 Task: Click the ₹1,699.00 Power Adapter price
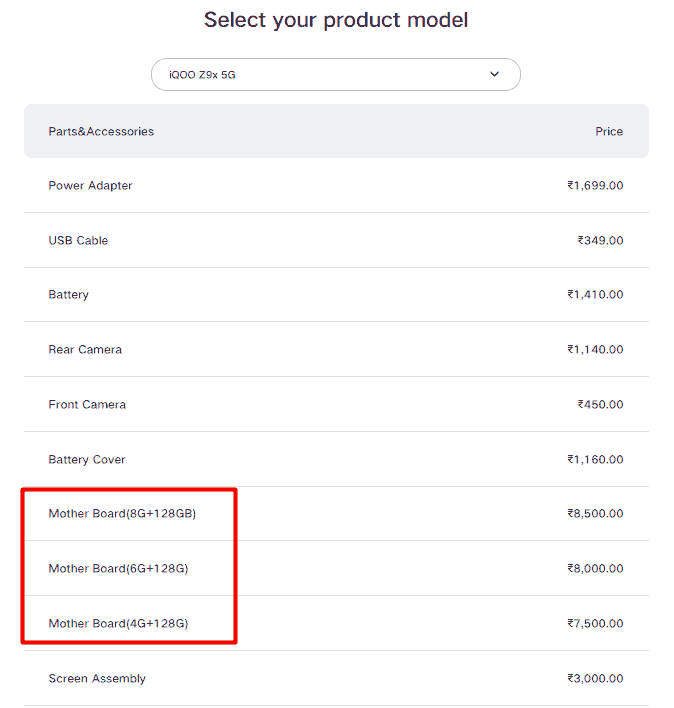(x=594, y=186)
